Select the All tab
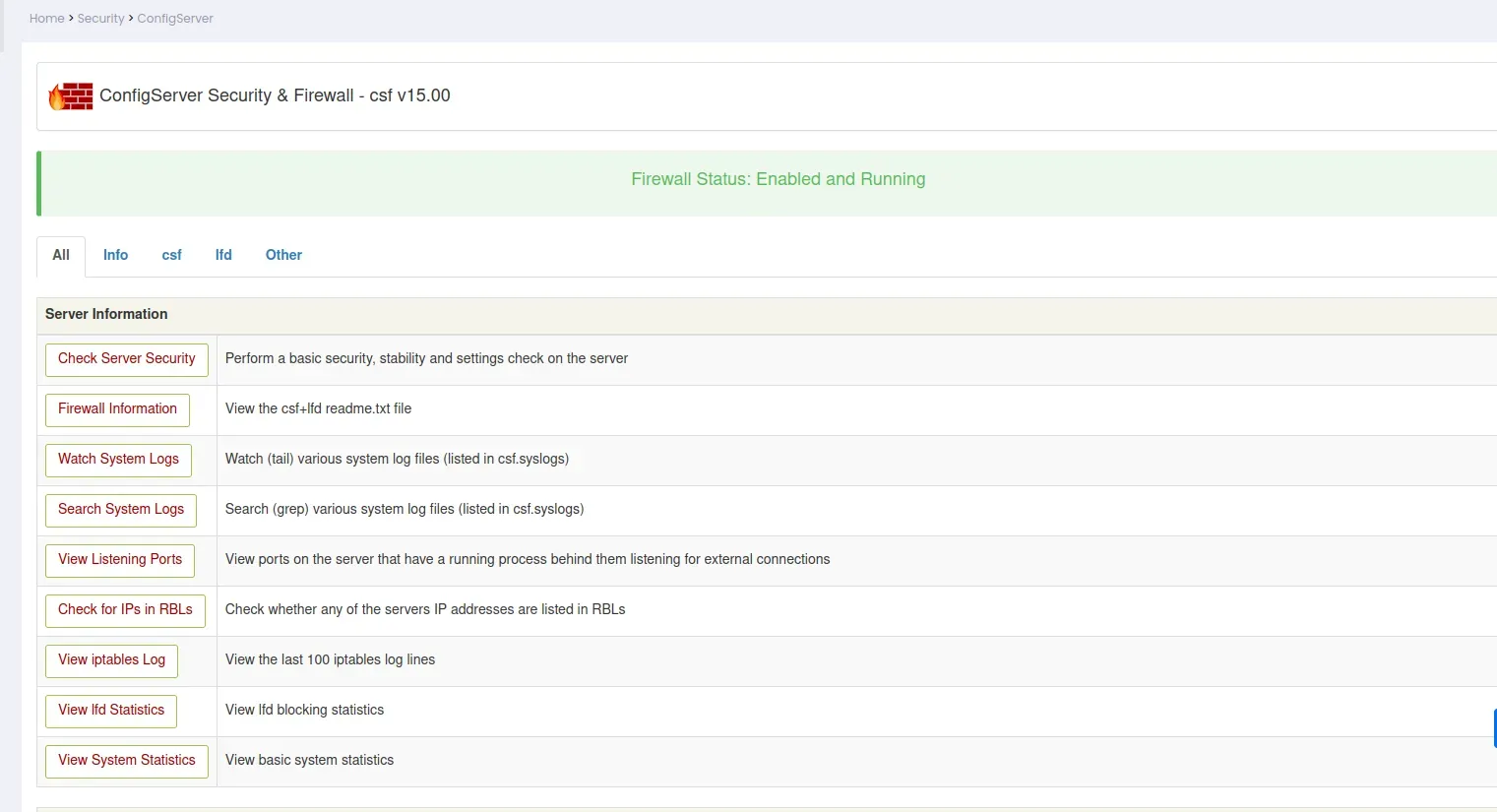Viewport: 1497px width, 812px height. point(61,255)
